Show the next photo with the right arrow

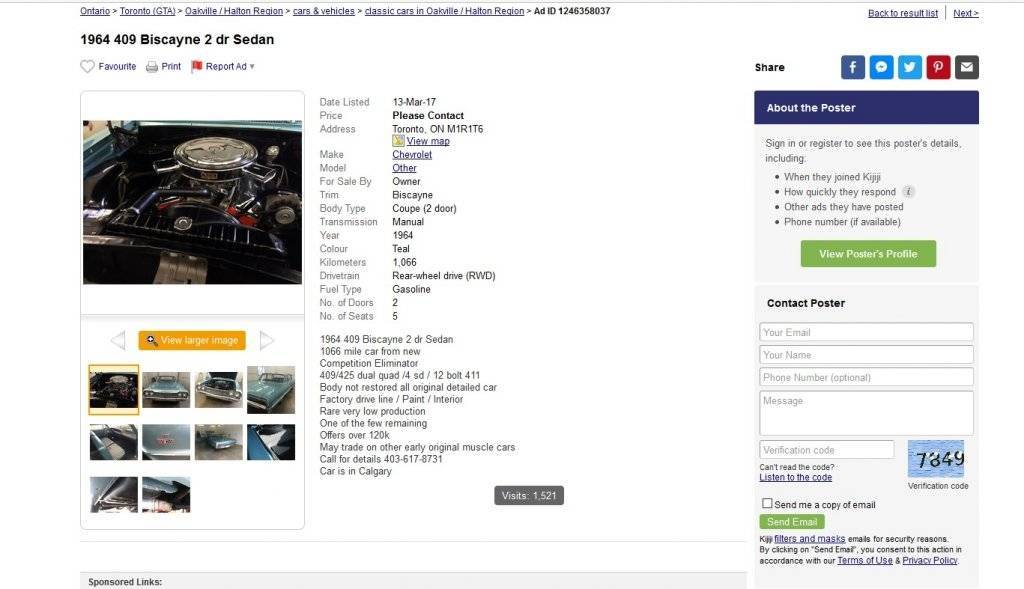point(266,340)
